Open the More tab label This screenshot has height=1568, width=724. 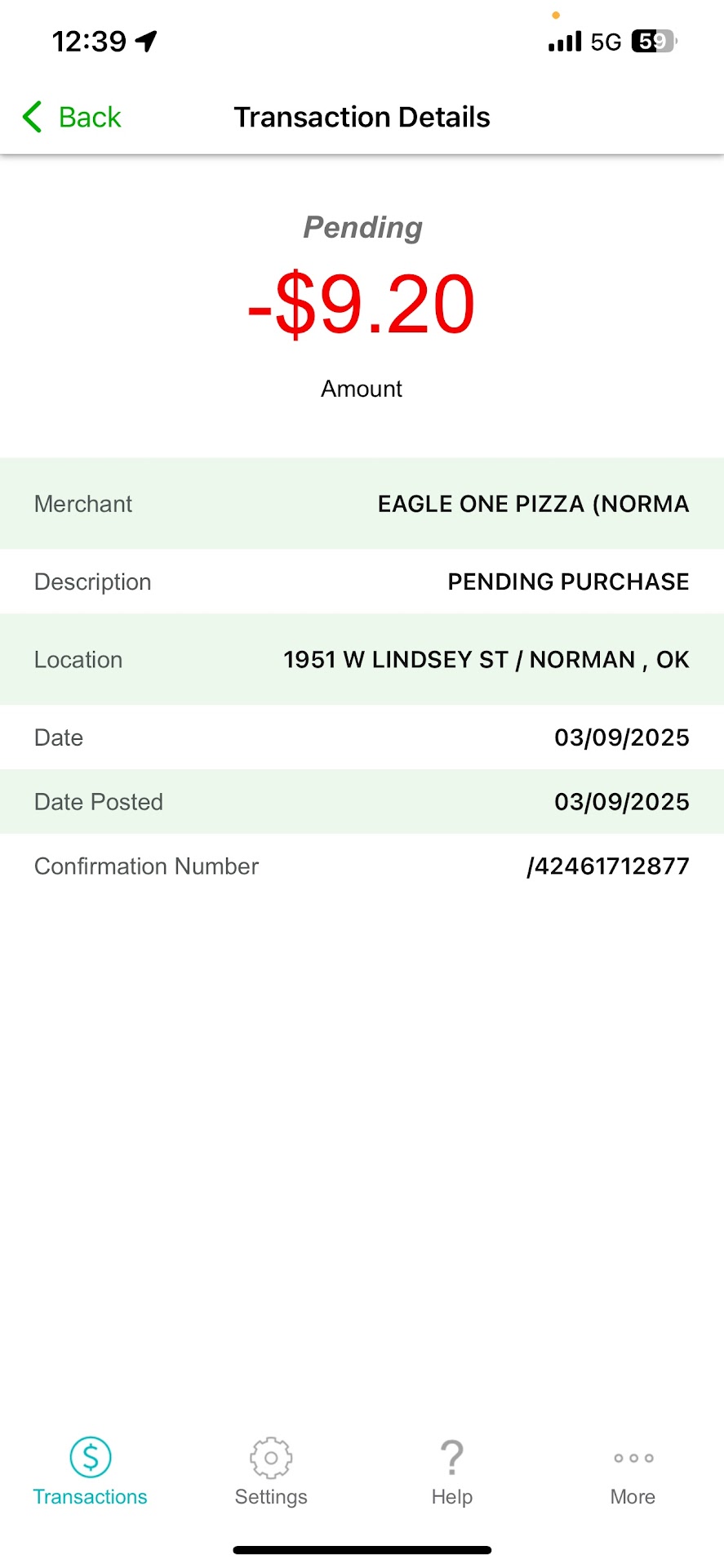(x=633, y=1497)
